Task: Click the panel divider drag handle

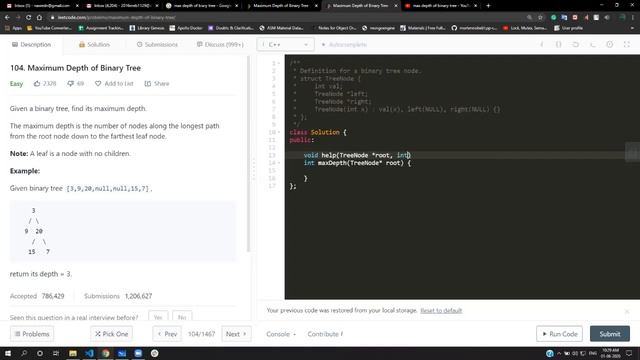Action: click(x=254, y=169)
